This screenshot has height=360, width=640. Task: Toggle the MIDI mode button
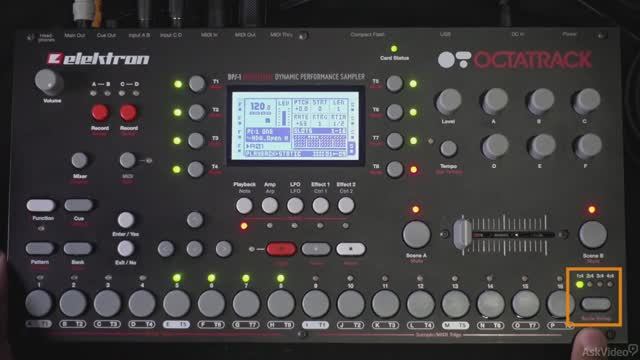[127, 160]
